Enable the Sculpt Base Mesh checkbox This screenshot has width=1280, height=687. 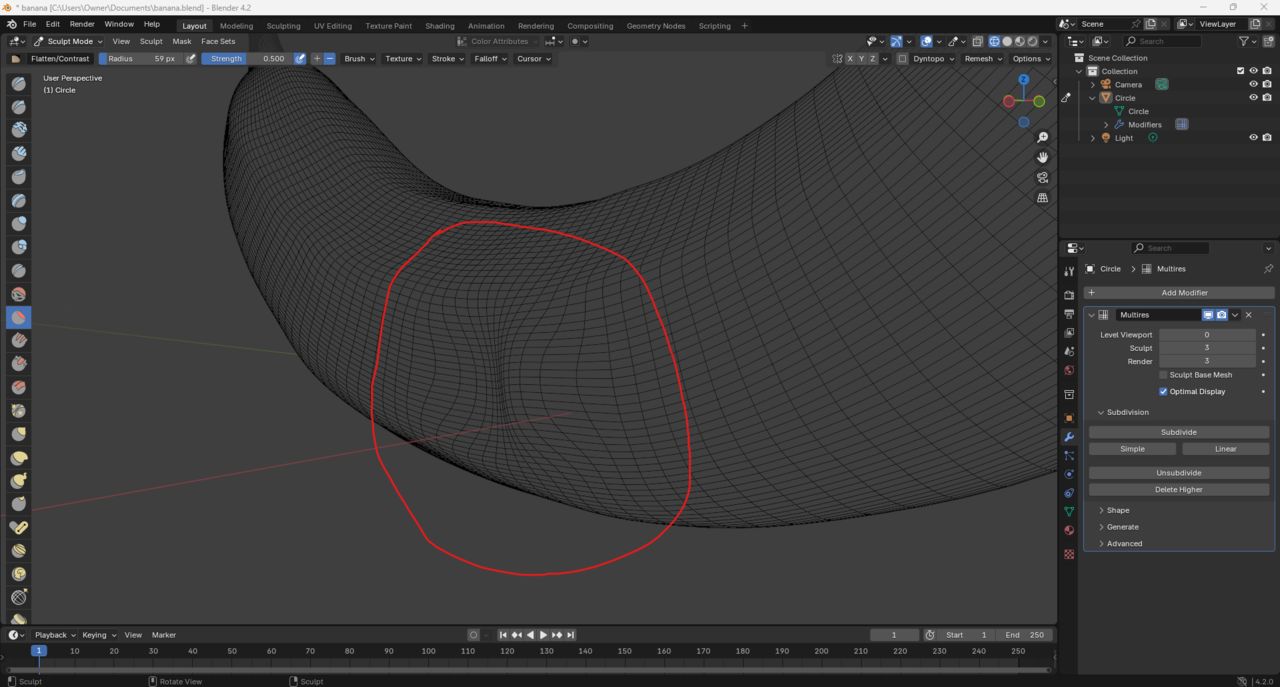(1163, 375)
